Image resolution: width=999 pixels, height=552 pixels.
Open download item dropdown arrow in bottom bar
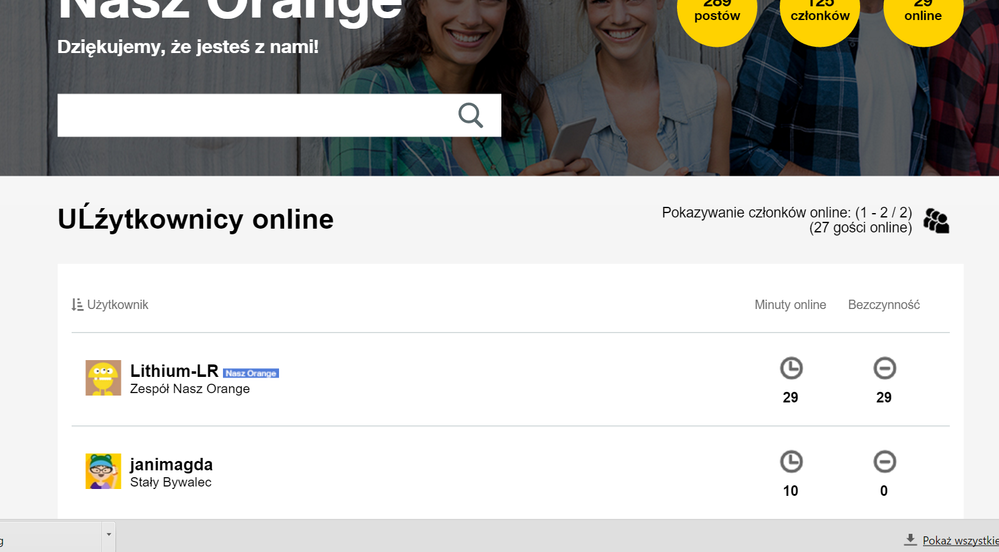[x=109, y=534]
